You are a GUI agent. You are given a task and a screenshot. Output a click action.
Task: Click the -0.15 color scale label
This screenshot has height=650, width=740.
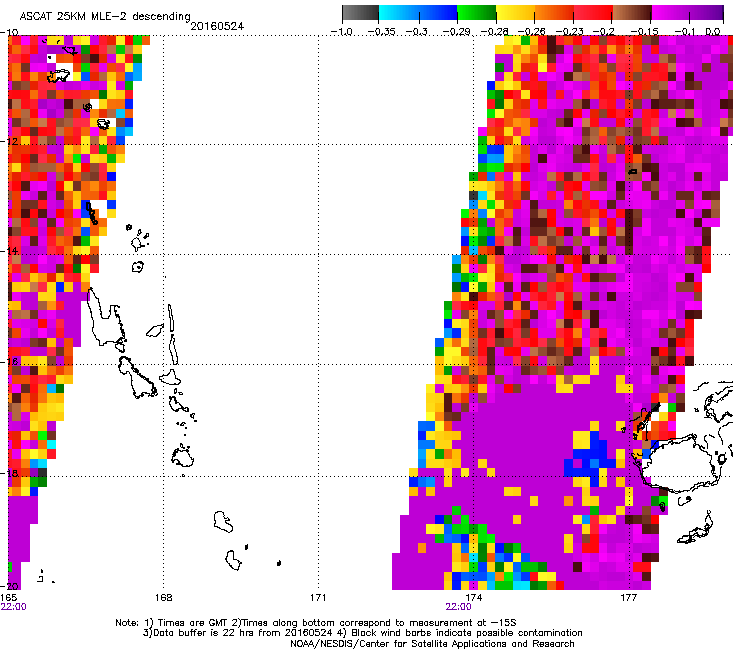[x=644, y=32]
